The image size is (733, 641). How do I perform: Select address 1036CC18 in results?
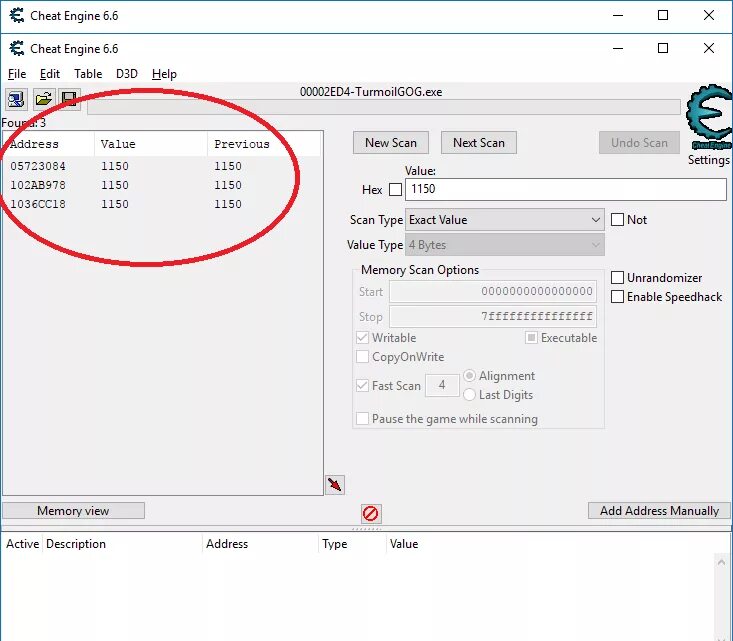pos(38,204)
